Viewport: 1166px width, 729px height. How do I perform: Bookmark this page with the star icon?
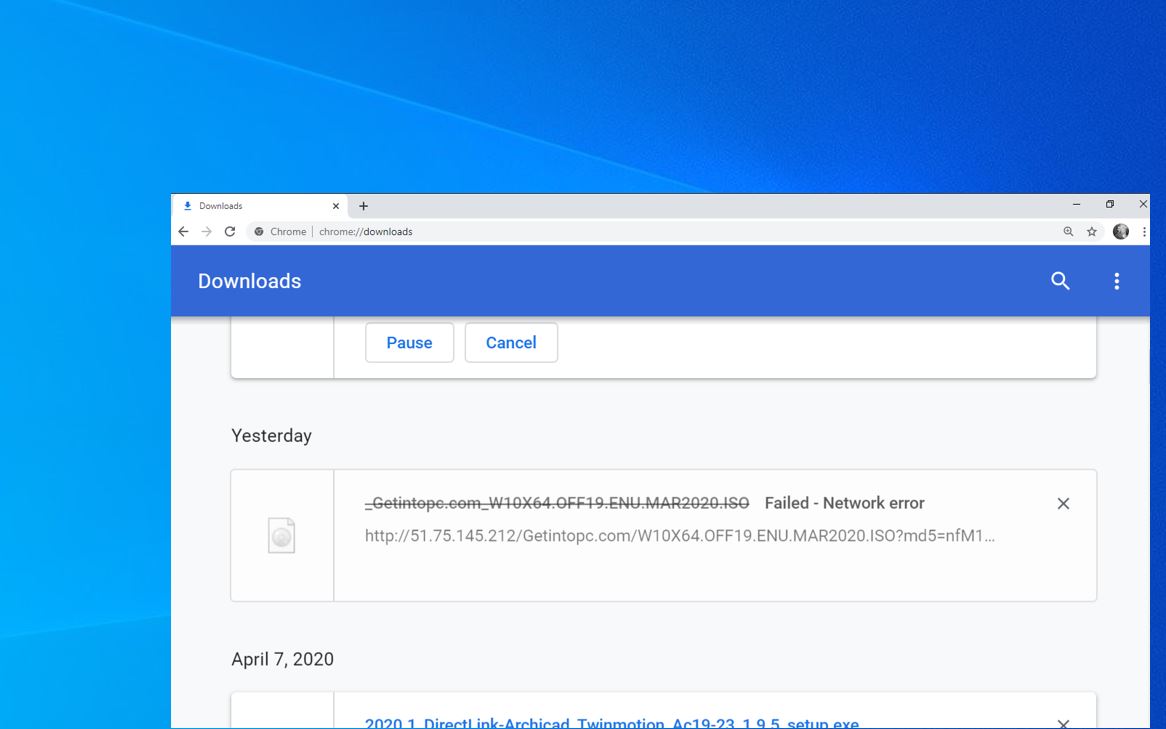(1089, 231)
